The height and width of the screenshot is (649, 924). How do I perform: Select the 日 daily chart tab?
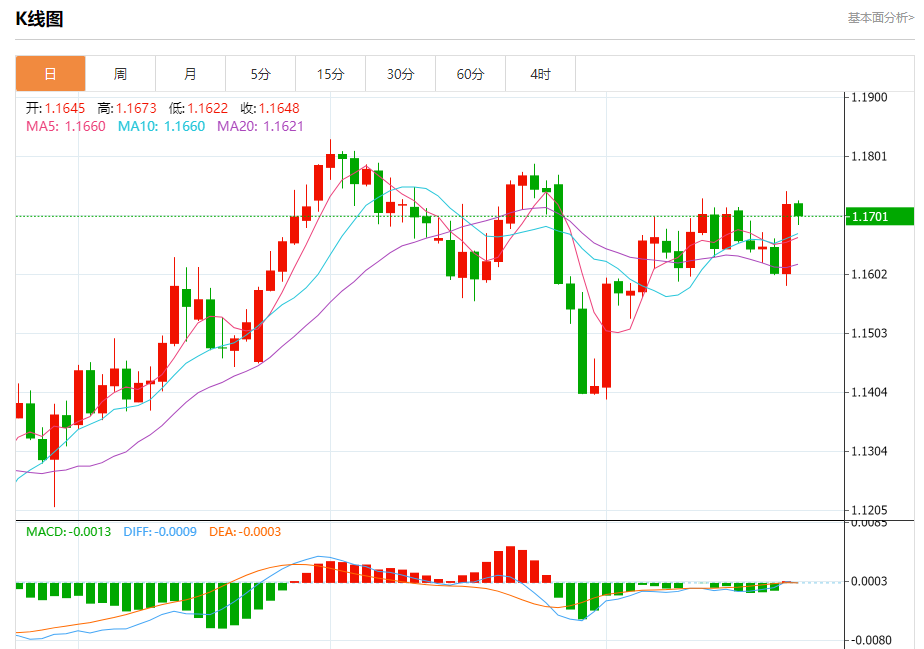50,74
